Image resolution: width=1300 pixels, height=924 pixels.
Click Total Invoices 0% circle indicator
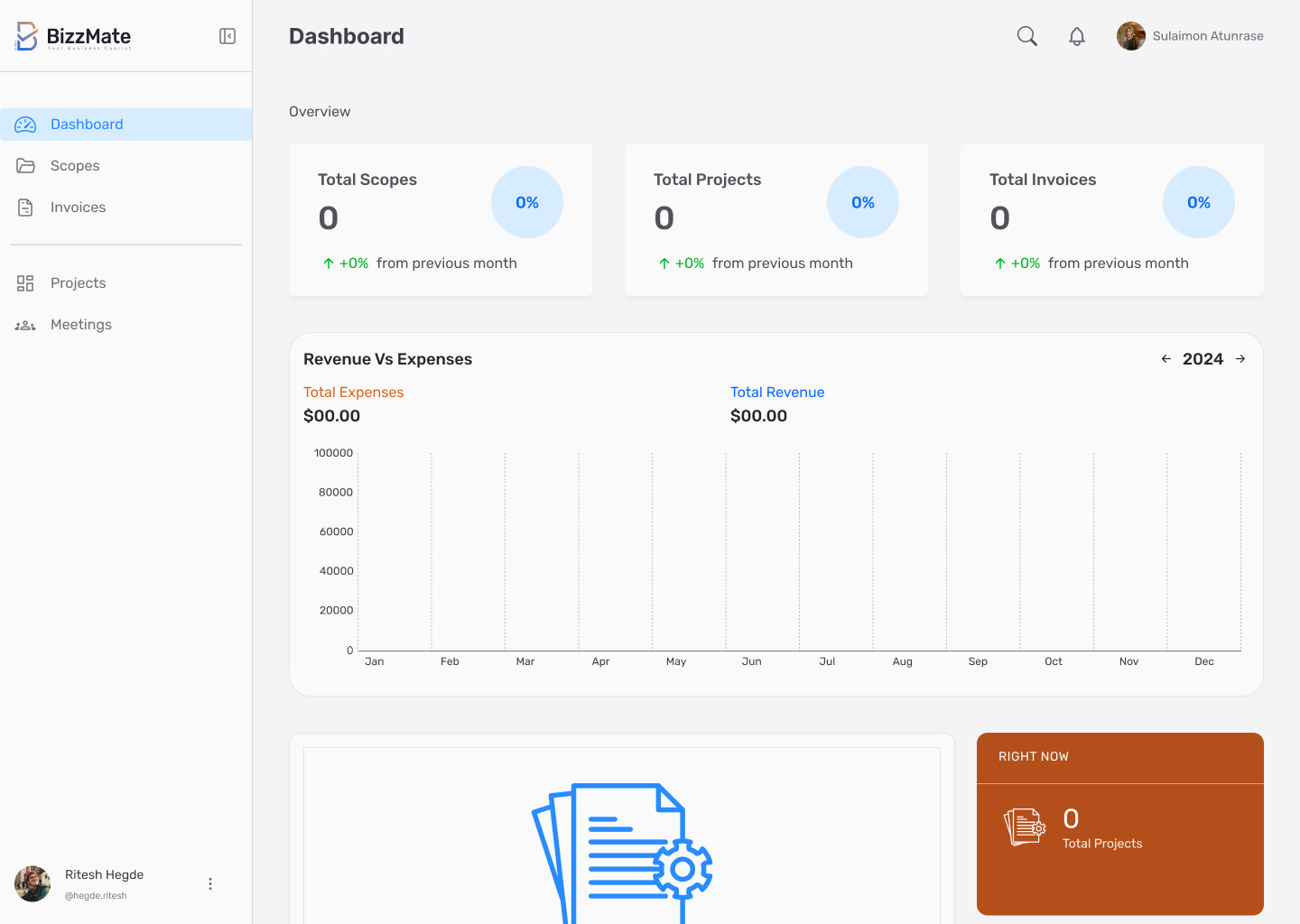pyautogui.click(x=1199, y=202)
